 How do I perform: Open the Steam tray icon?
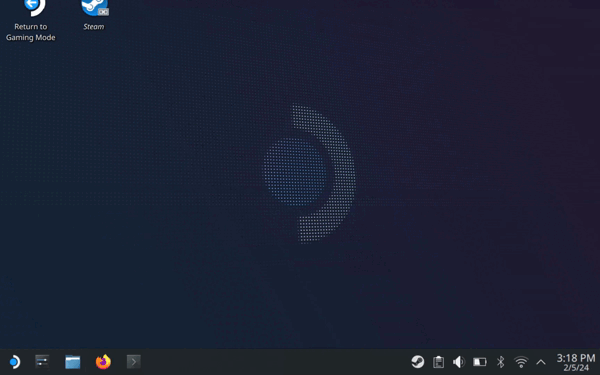point(418,362)
